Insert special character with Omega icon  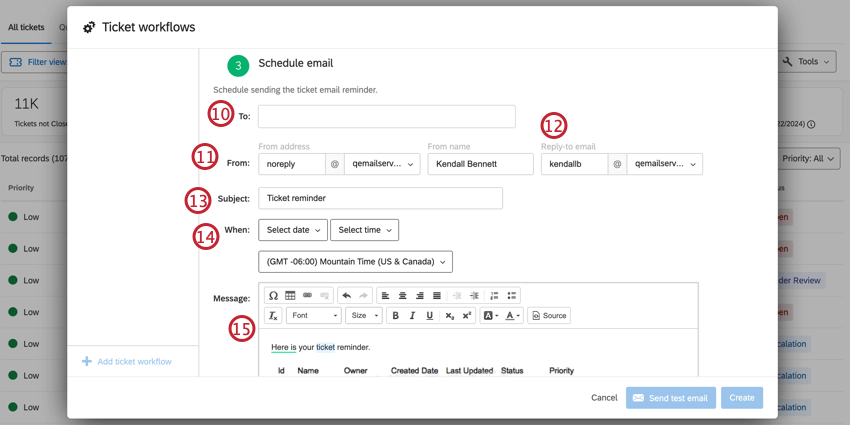274,295
